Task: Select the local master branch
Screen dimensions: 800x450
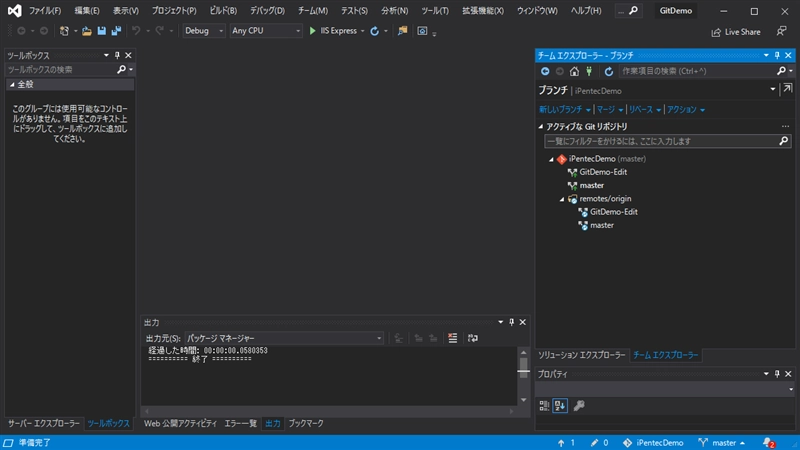Action: pyautogui.click(x=591, y=186)
